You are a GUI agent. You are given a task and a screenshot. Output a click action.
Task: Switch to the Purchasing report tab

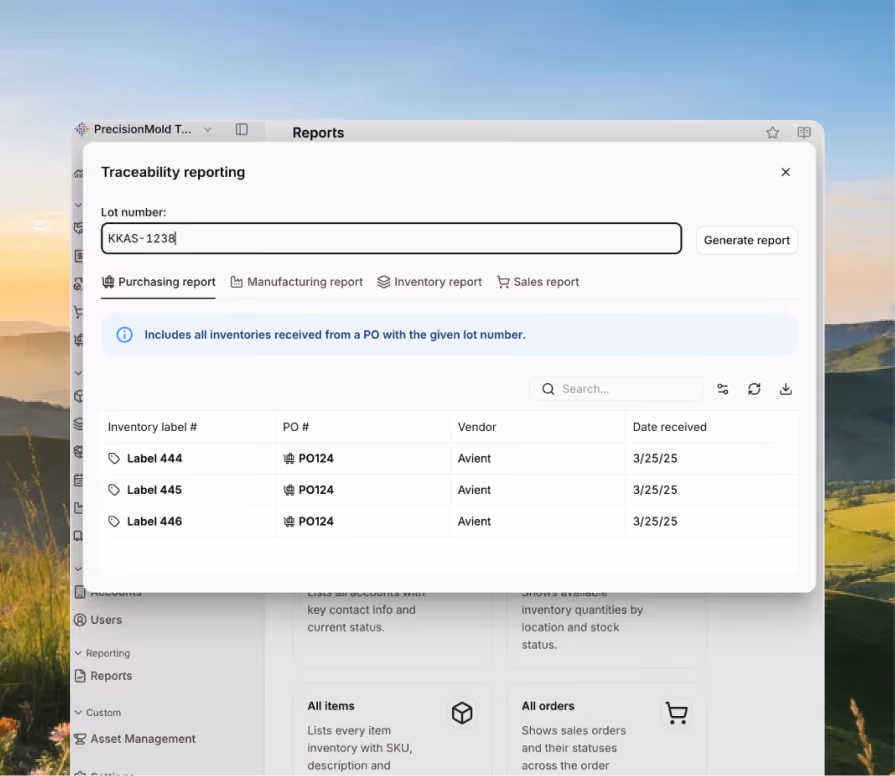[158, 282]
